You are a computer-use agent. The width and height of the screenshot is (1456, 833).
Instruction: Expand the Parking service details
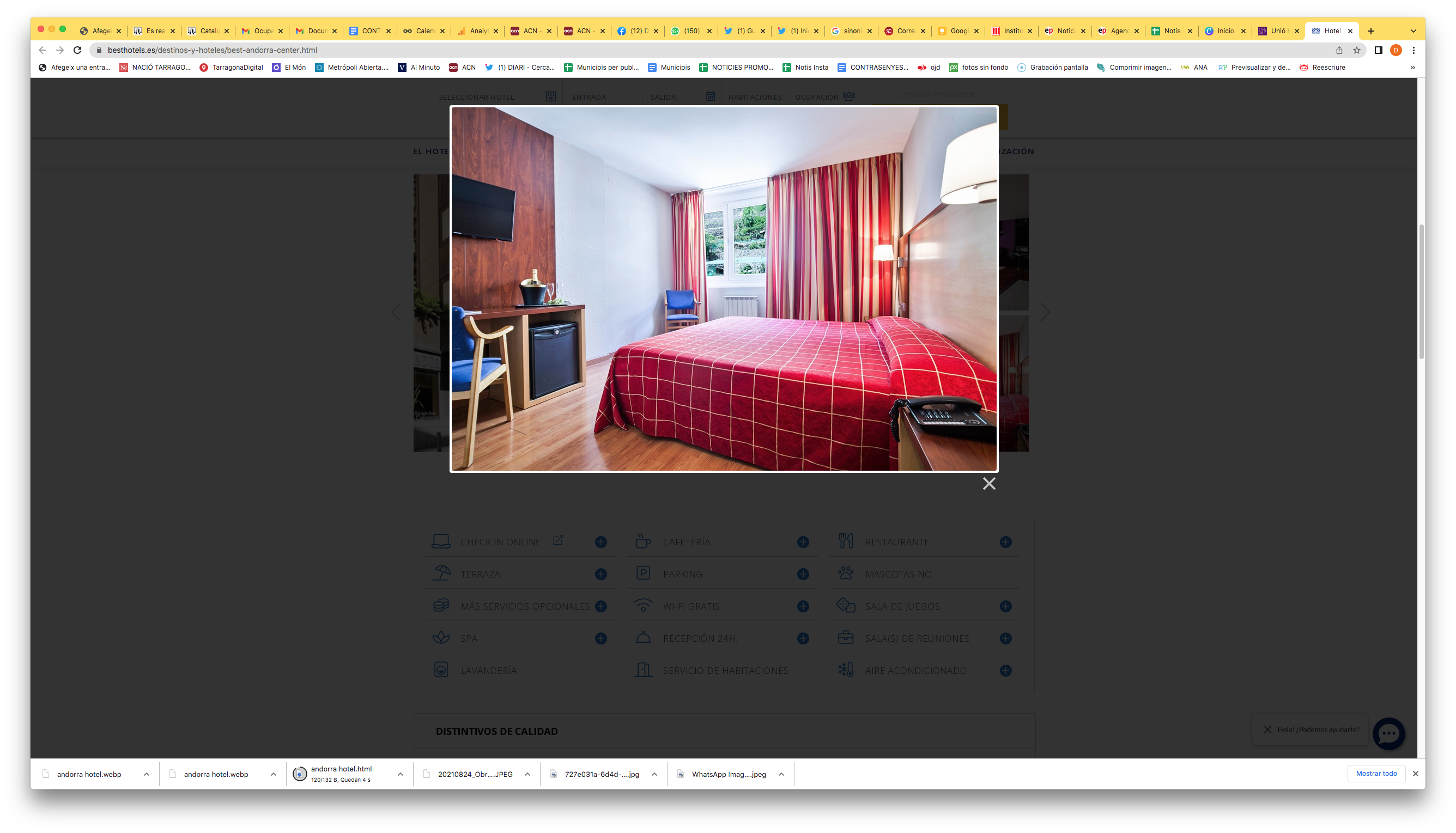[x=803, y=574]
